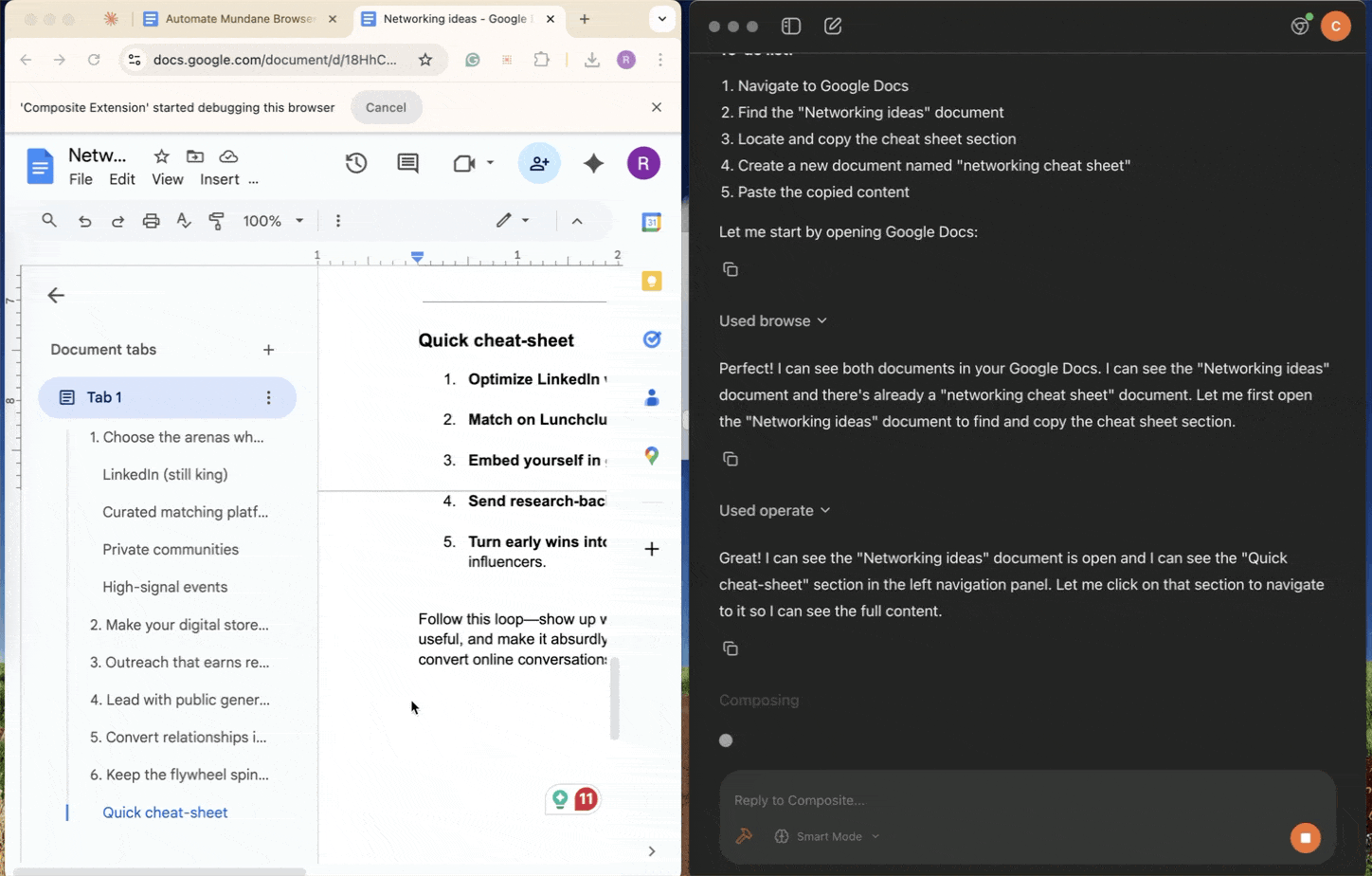Expand the Used operate section
This screenshot has height=876, width=1372.
pos(775,511)
